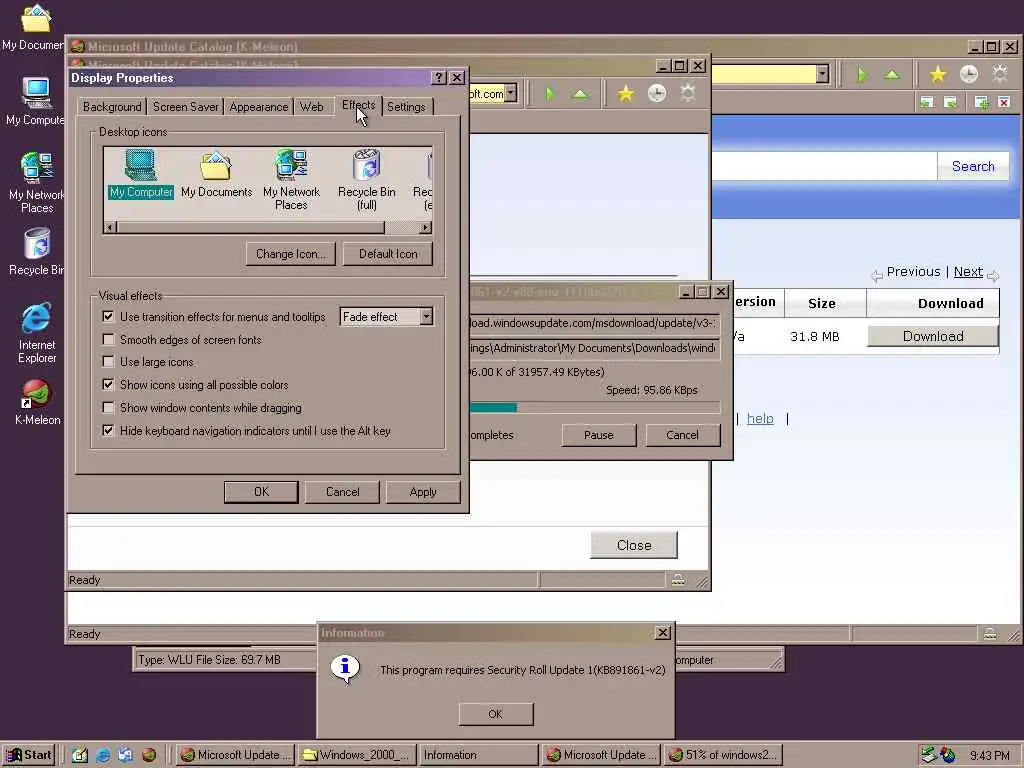This screenshot has width=1024, height=768.
Task: Pause the file download
Action: 599,435
